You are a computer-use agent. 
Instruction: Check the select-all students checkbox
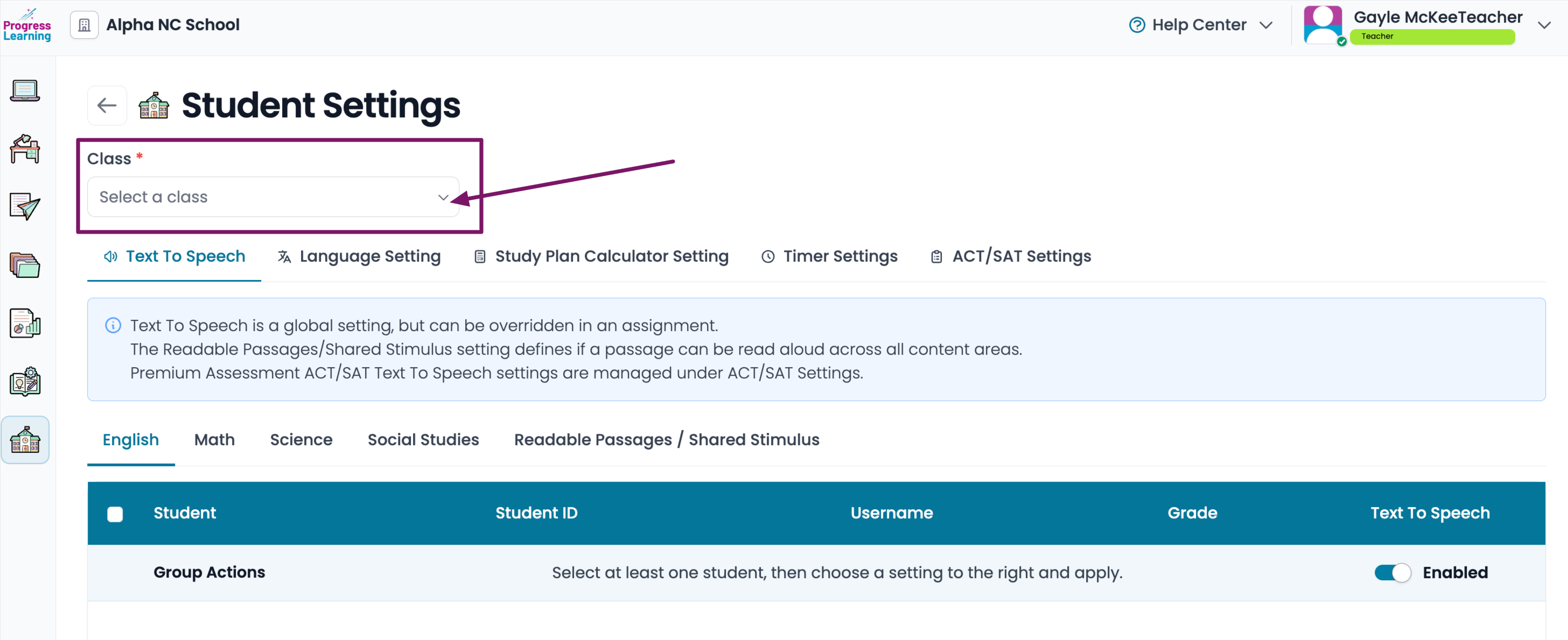point(115,514)
